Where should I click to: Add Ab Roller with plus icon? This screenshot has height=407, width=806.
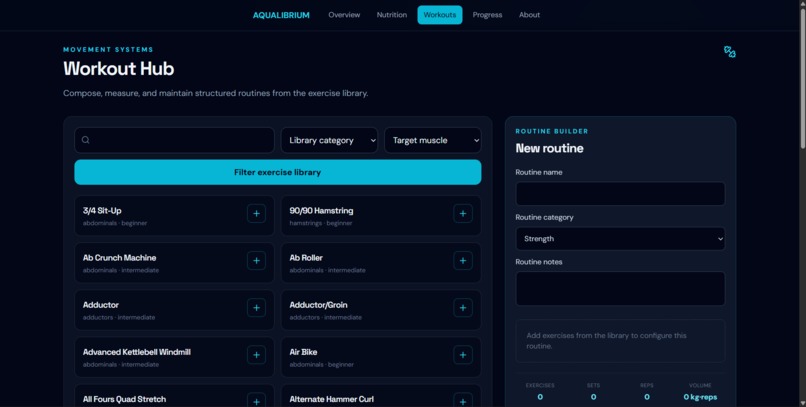click(463, 261)
